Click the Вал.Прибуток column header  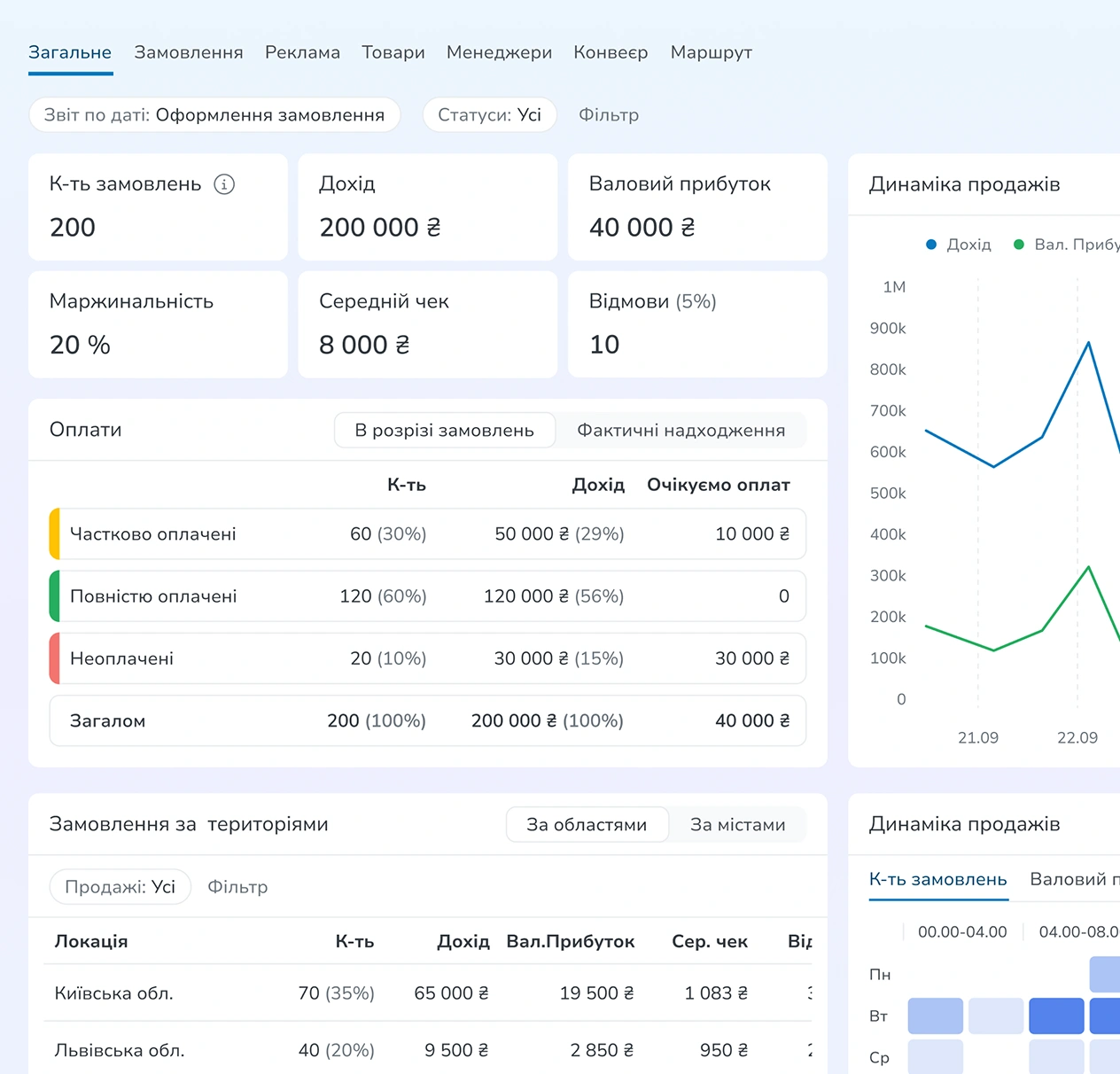[571, 942]
